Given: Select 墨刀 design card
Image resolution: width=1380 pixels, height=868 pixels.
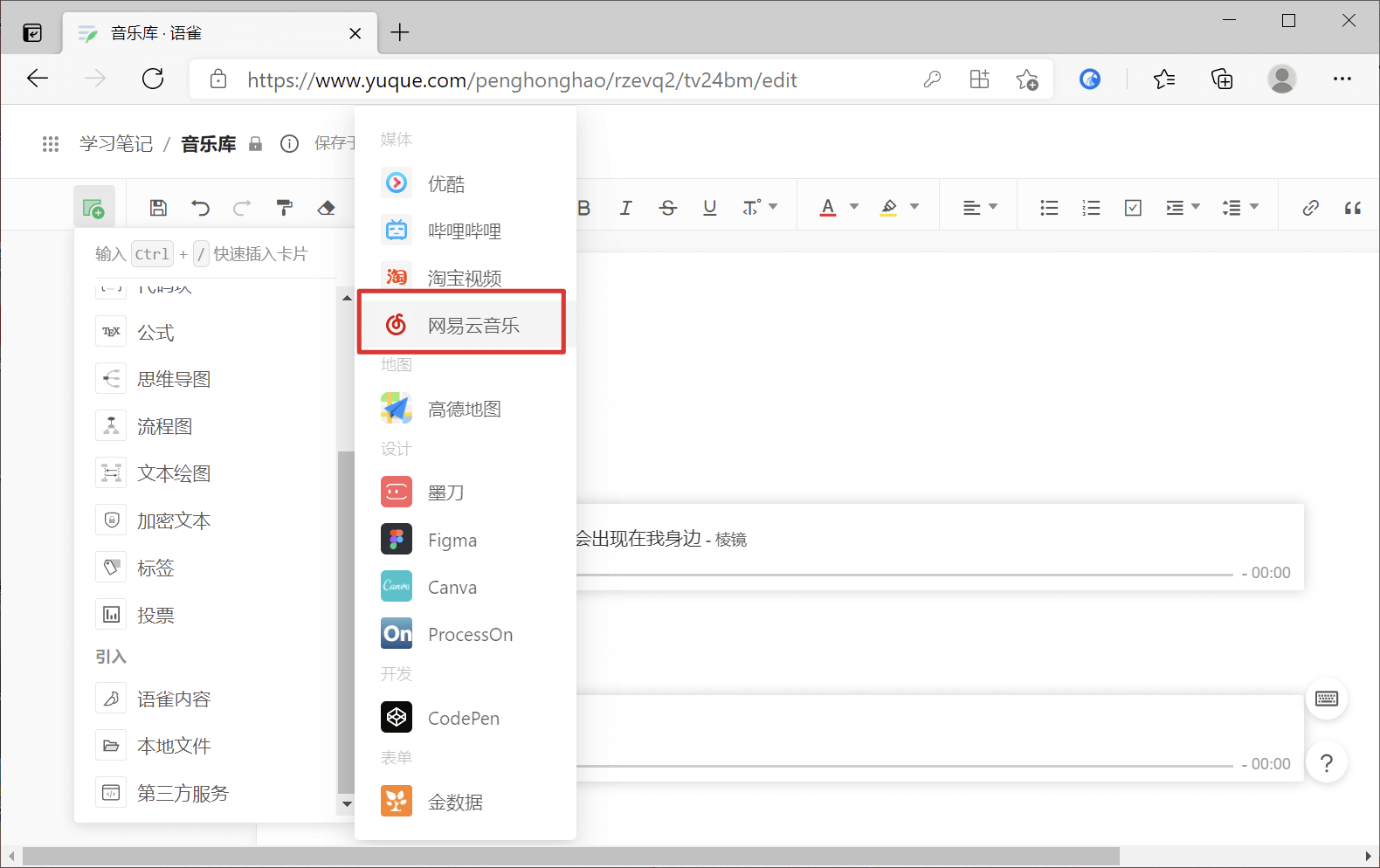Looking at the screenshot, I should click(466, 493).
